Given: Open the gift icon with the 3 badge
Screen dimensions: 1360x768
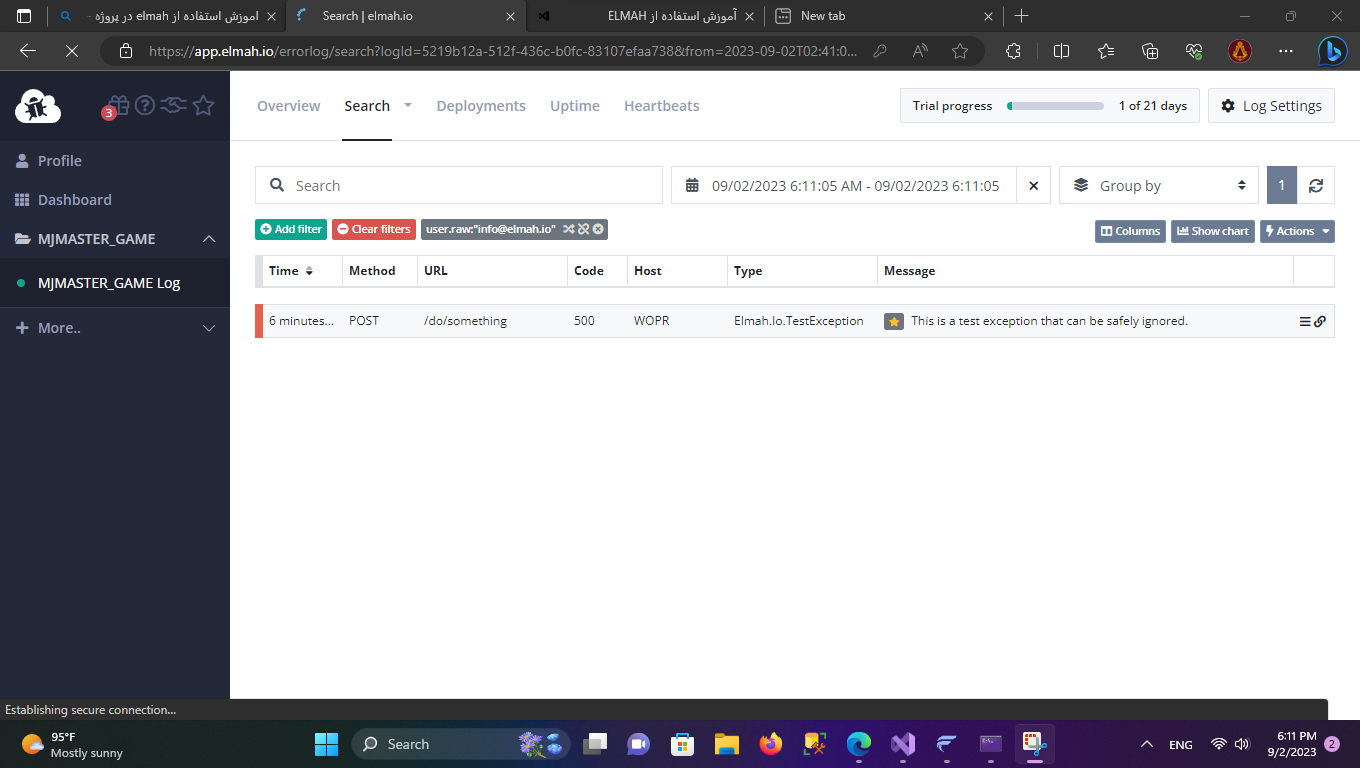Looking at the screenshot, I should tap(118, 105).
